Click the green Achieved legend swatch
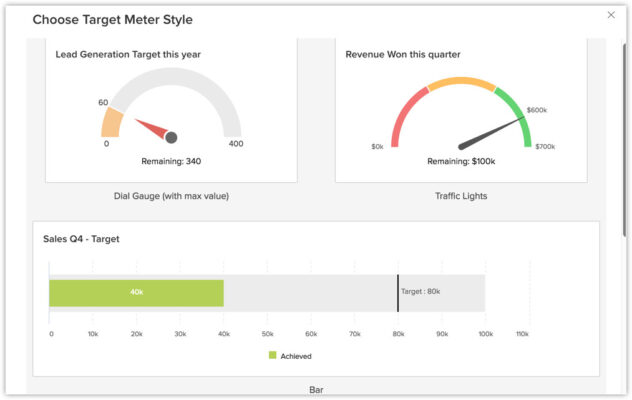This screenshot has width=632, height=400. [272, 355]
